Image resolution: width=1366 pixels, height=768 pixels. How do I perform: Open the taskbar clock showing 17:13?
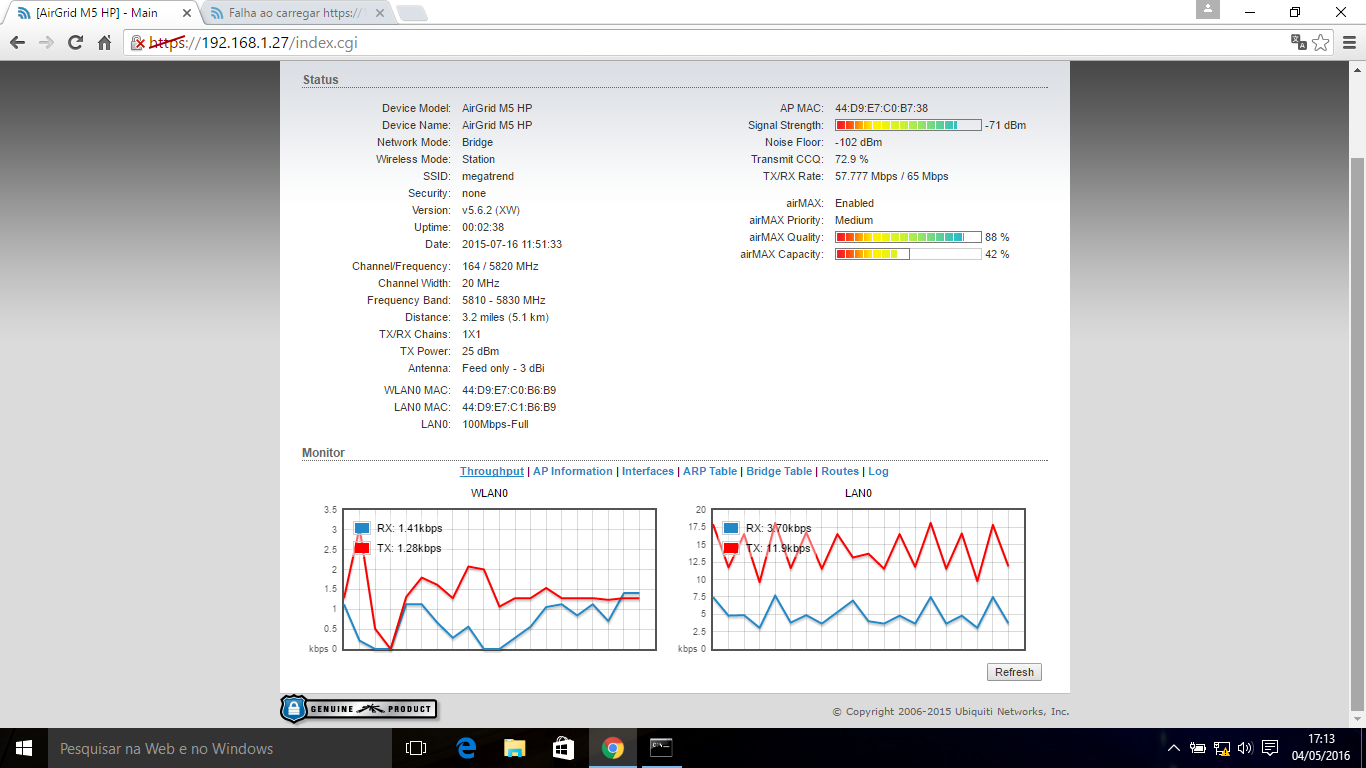(1321, 748)
